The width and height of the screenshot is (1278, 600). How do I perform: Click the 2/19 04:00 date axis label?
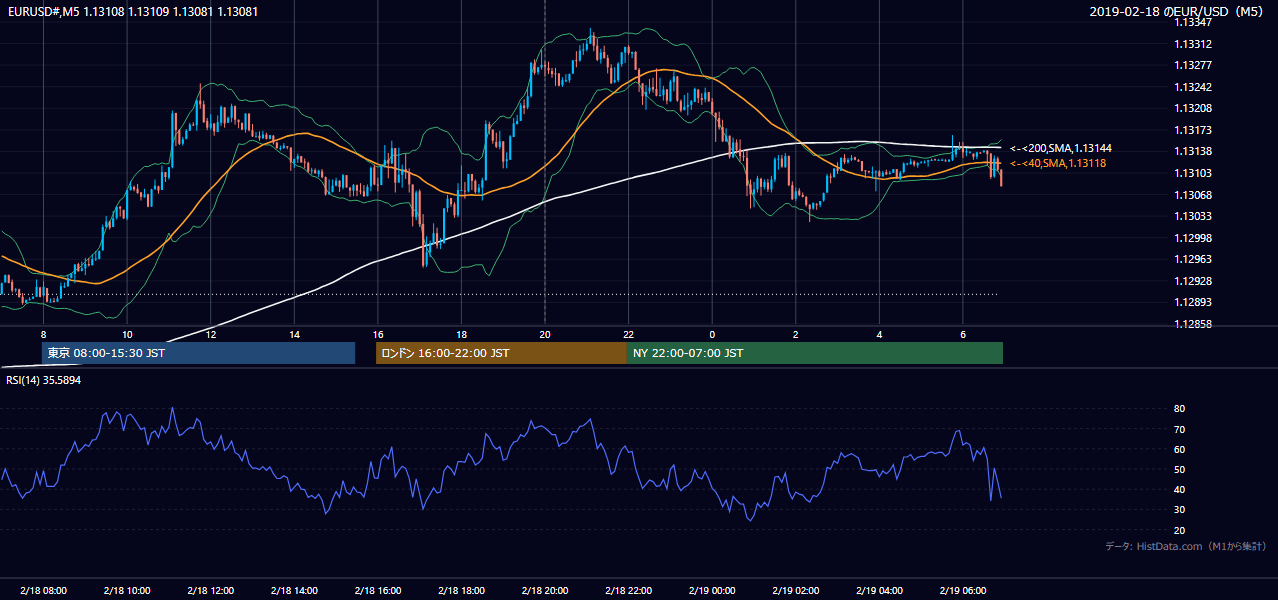click(879, 590)
